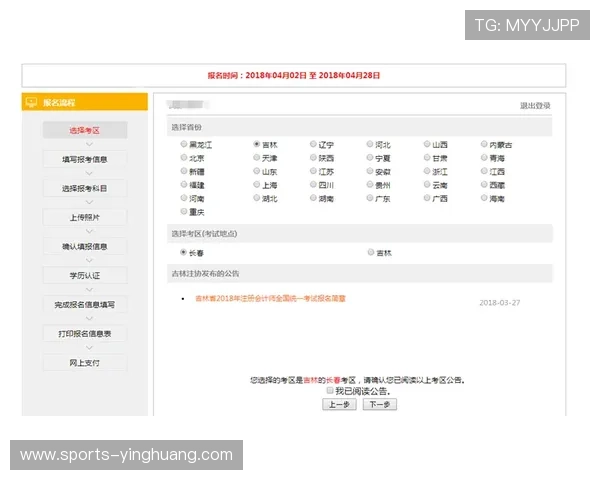The height and width of the screenshot is (480, 600).
Task: Mark 西藏 as the province
Action: point(484,184)
